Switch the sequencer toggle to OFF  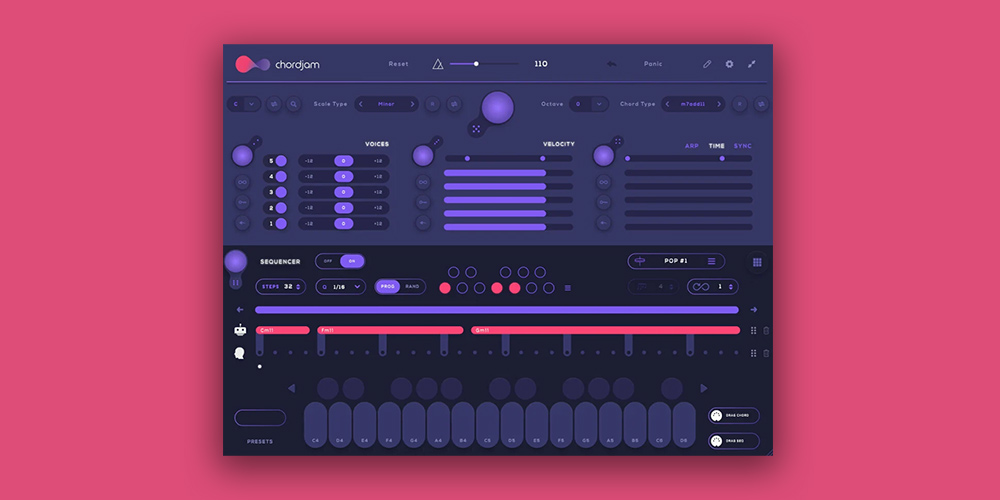(328, 261)
